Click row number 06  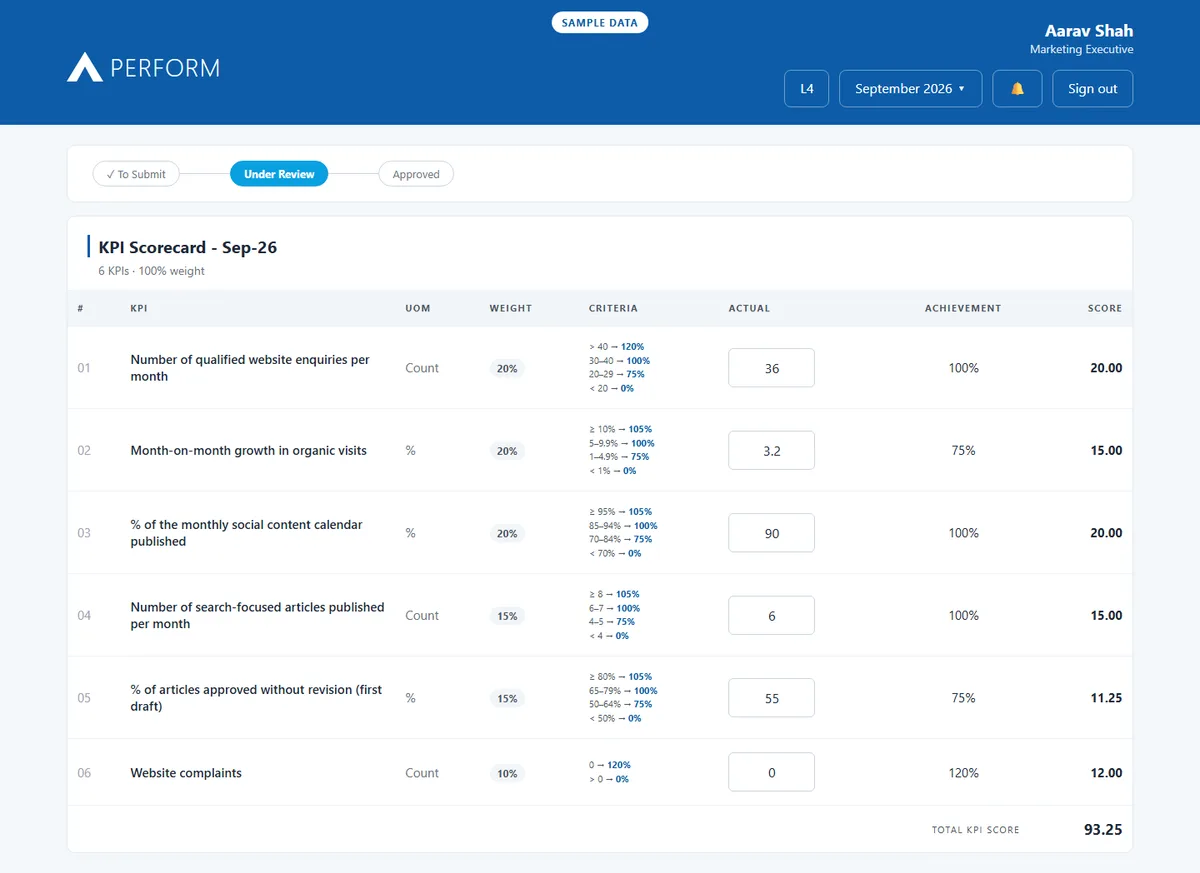coord(84,772)
